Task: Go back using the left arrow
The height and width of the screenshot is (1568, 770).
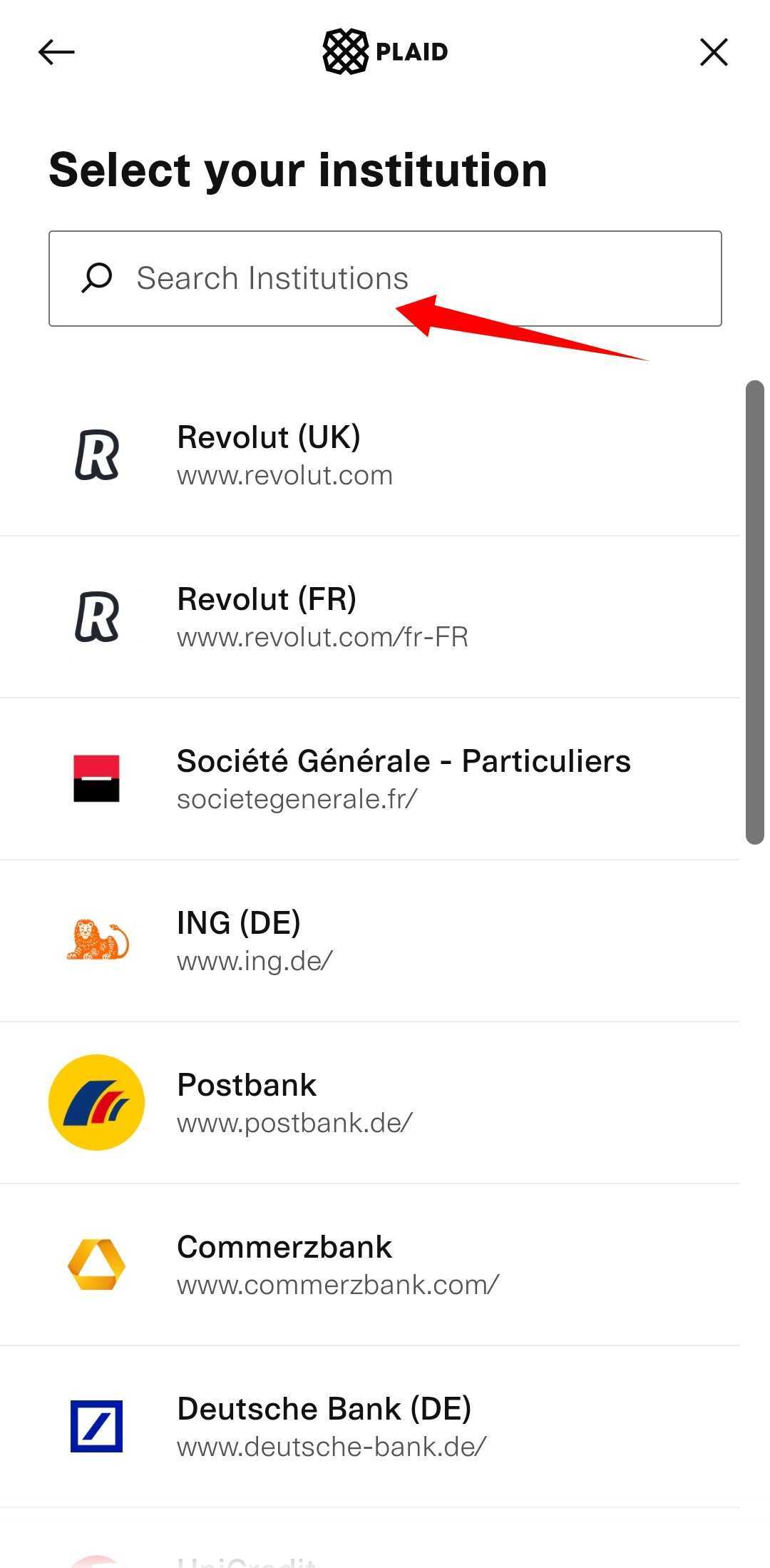Action: pyautogui.click(x=56, y=52)
